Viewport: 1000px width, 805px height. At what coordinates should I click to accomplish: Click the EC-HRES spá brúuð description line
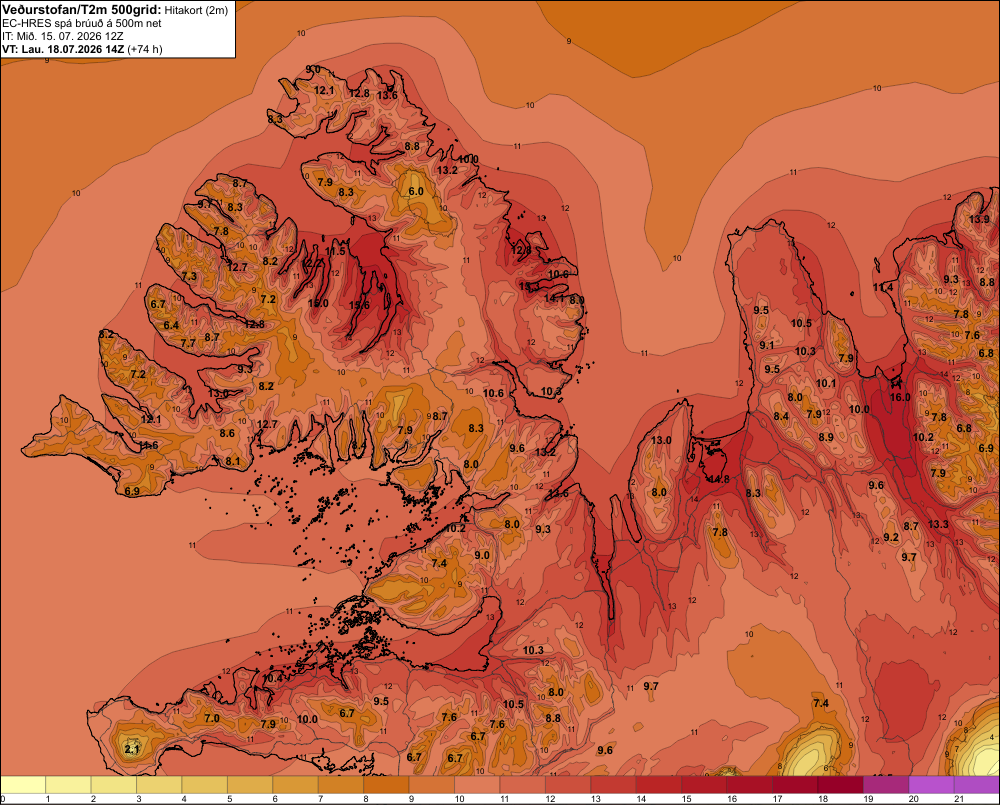pyautogui.click(x=81, y=24)
